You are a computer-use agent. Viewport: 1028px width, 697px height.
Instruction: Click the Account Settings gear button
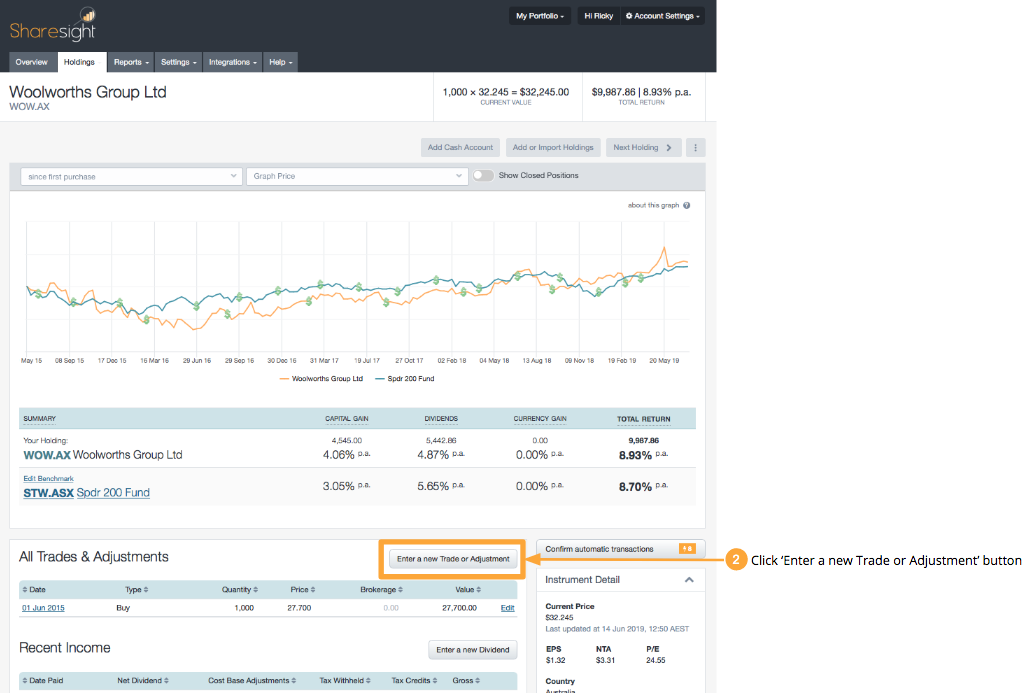(x=662, y=16)
